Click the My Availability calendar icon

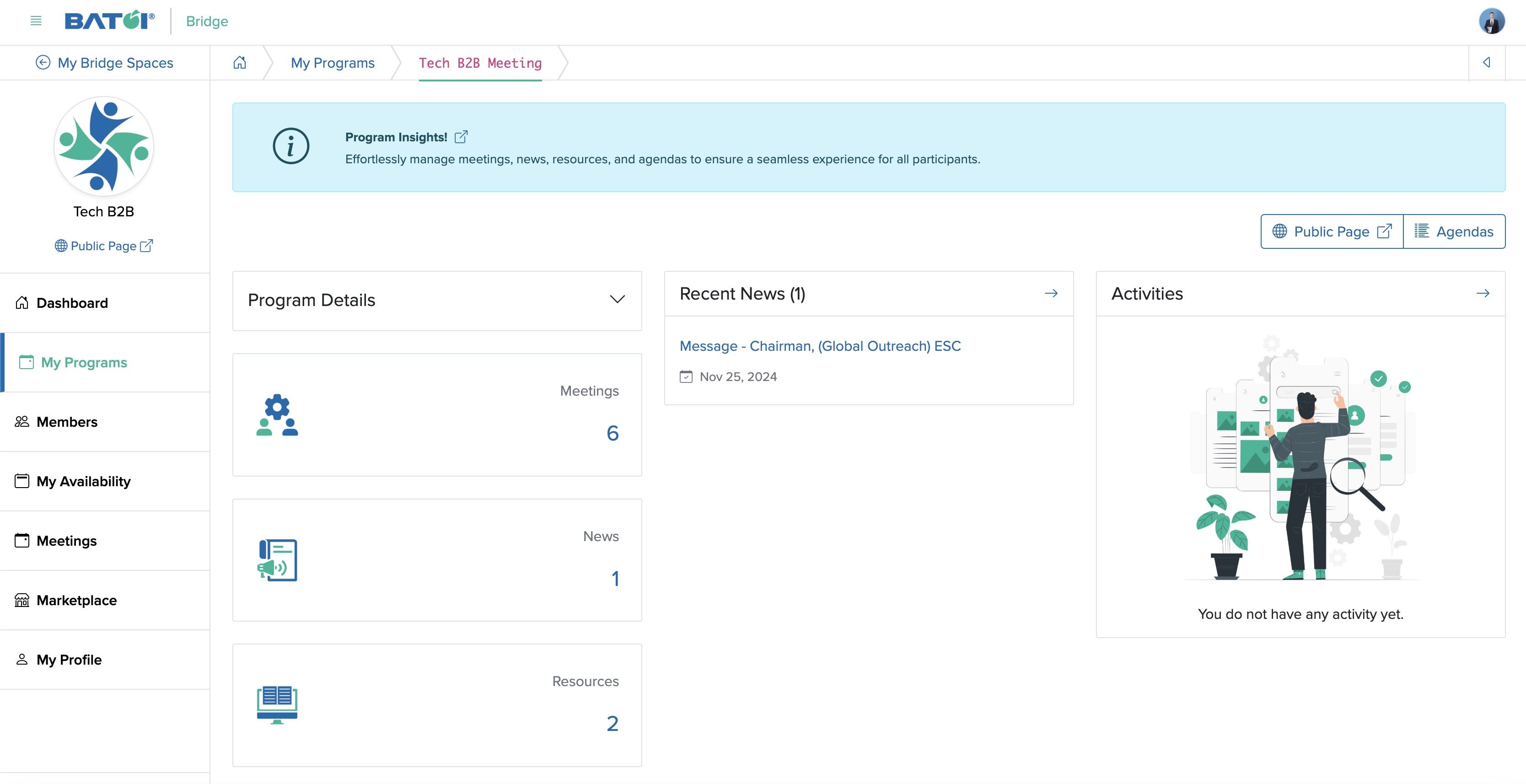coord(21,481)
